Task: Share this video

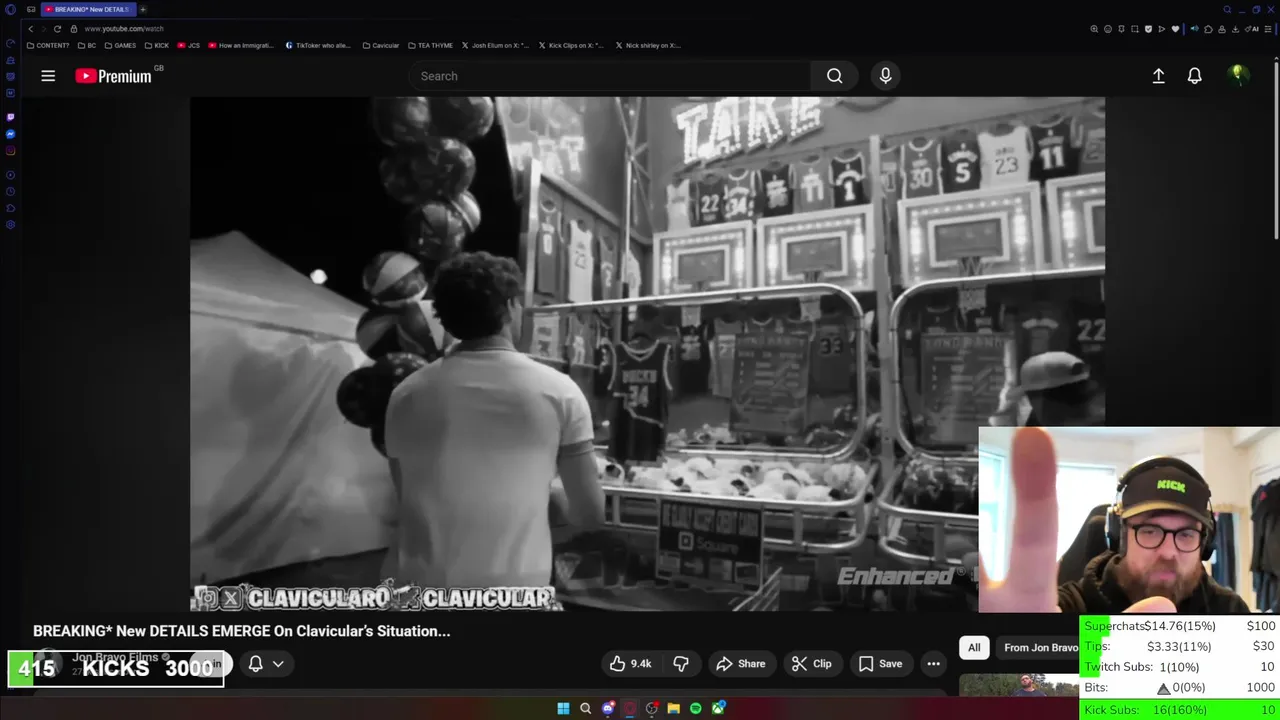Action: coord(741,664)
